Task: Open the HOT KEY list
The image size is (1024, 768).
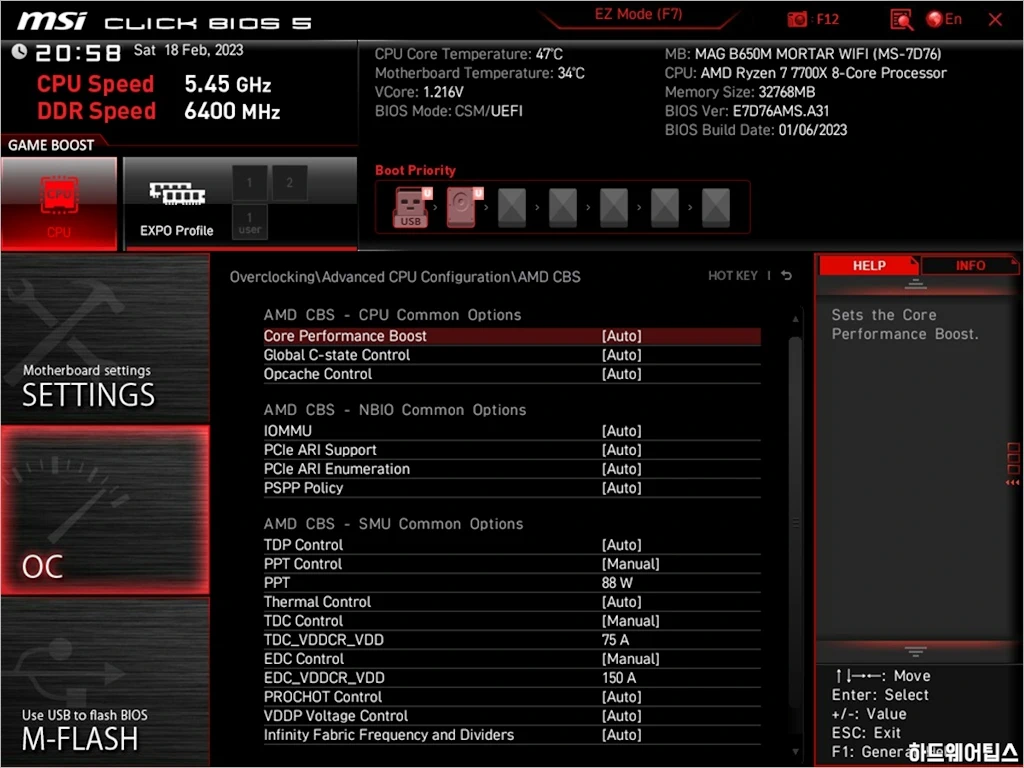Action: [733, 276]
